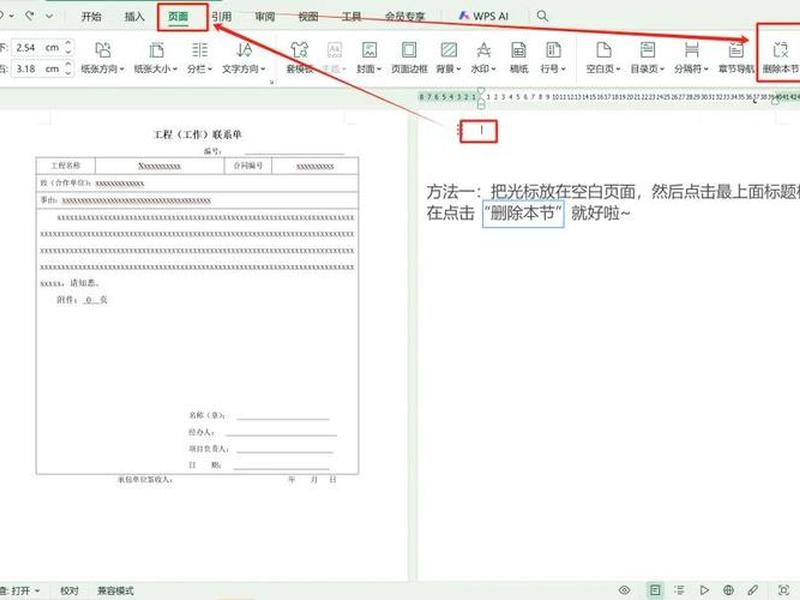Toggle eye protection mode in the status bar
Screen dimensions: 800x600
coord(624,590)
